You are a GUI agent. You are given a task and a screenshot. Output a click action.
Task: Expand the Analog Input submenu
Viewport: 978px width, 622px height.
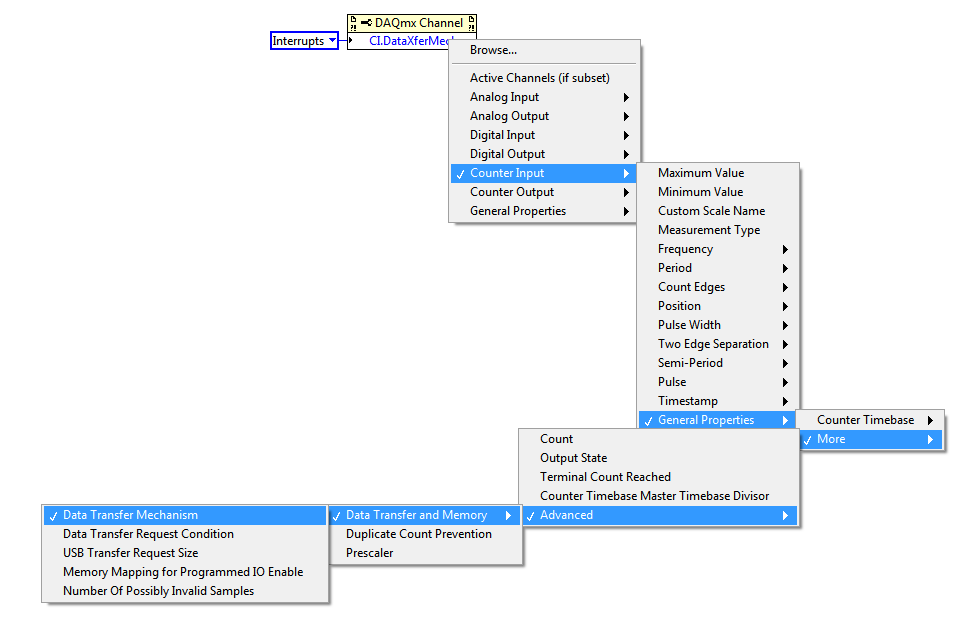point(544,97)
